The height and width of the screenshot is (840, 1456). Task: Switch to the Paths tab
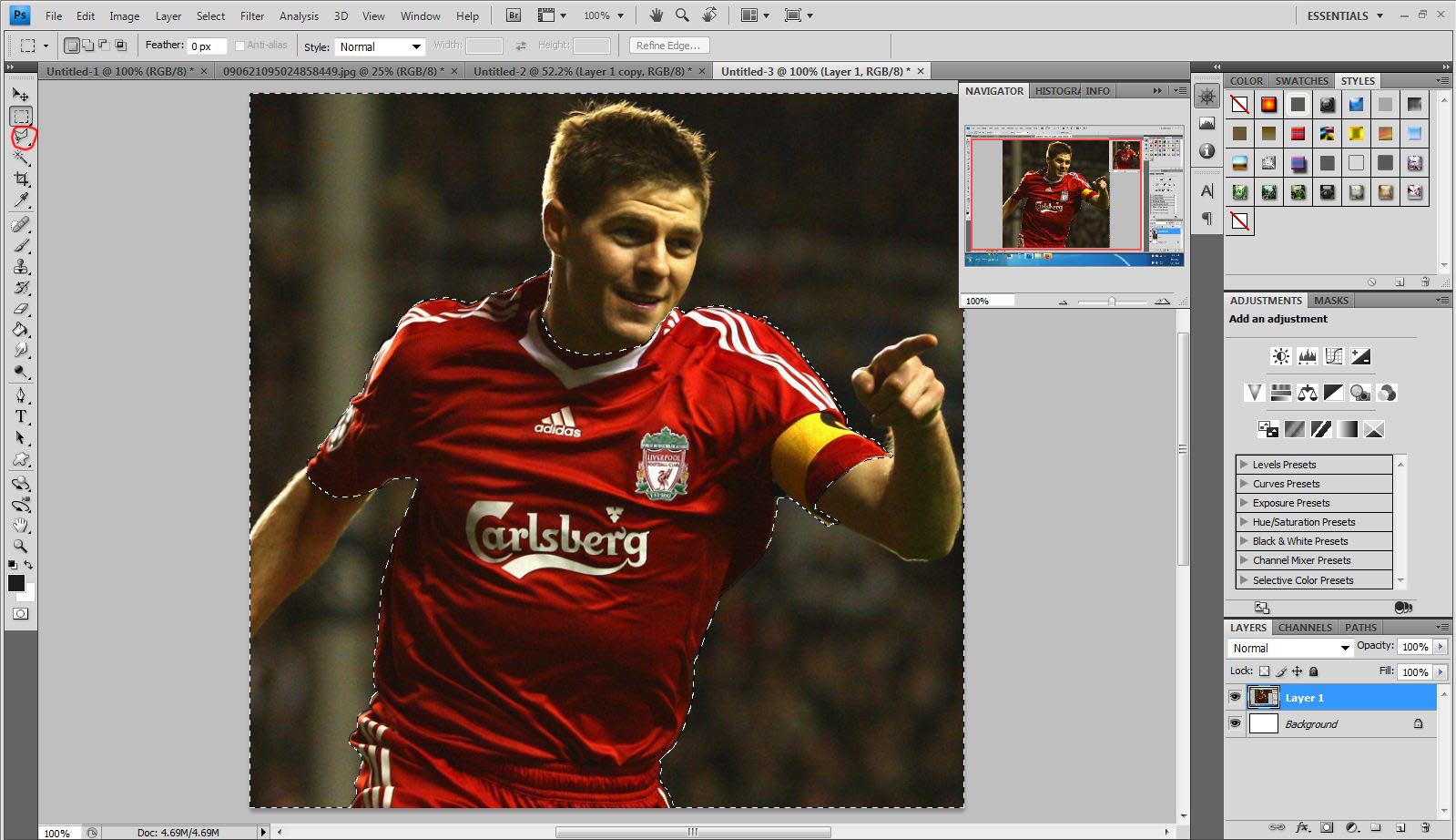point(1360,628)
